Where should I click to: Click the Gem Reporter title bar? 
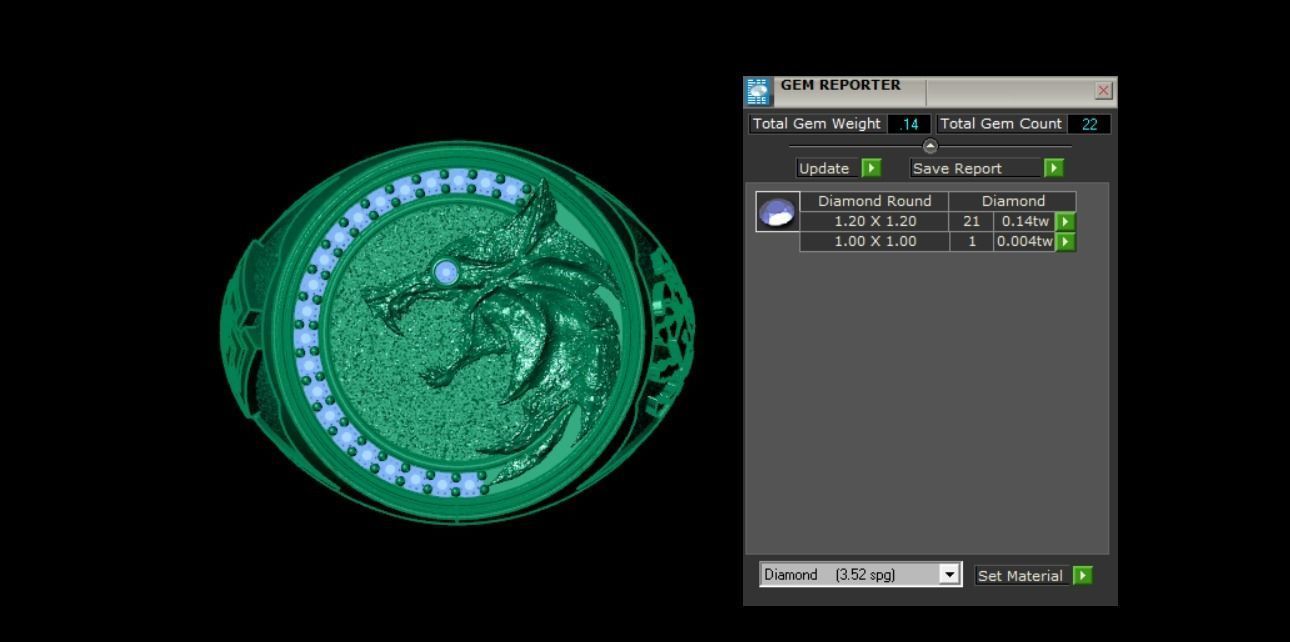pos(930,91)
